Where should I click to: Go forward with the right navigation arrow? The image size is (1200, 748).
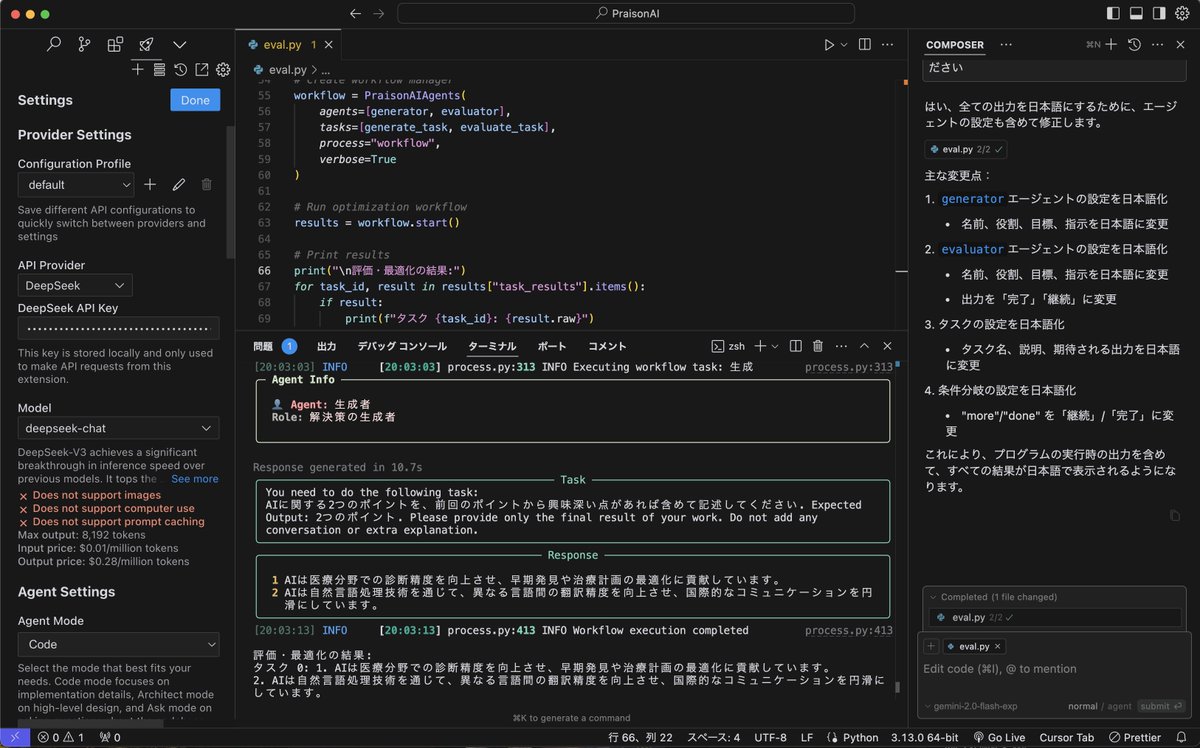tap(378, 14)
